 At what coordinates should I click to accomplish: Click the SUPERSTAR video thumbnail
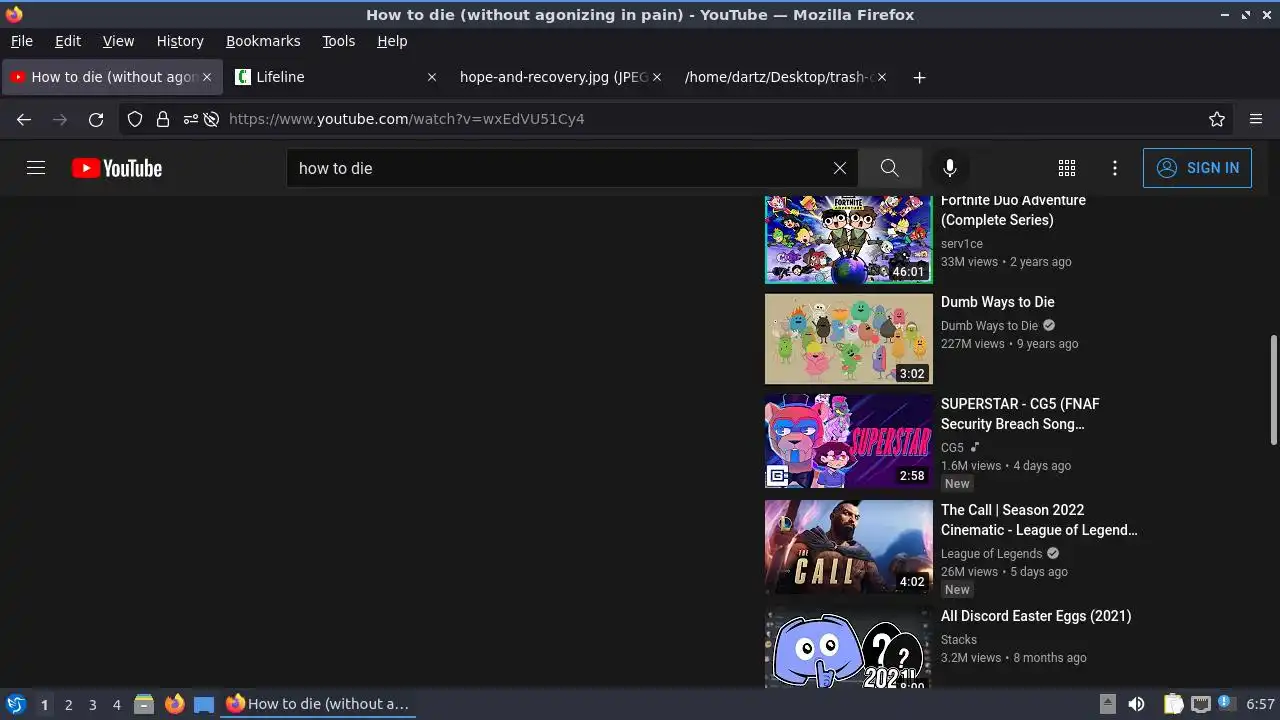tap(849, 441)
